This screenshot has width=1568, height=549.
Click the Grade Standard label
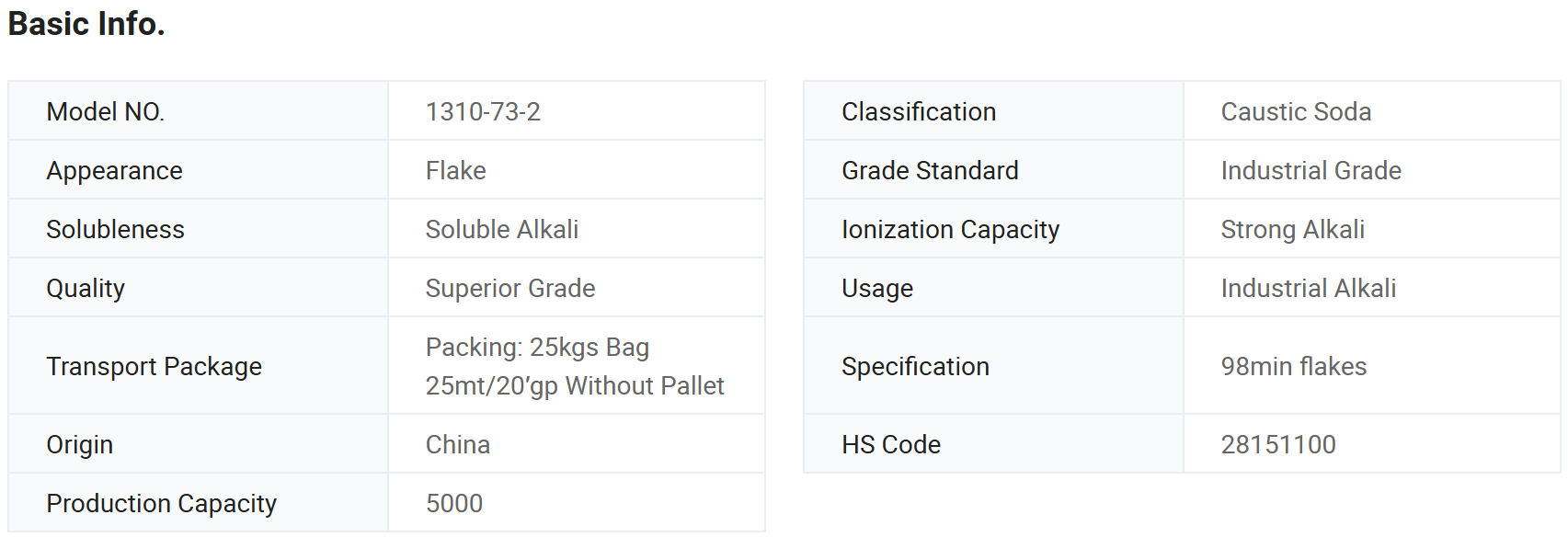[x=930, y=171]
